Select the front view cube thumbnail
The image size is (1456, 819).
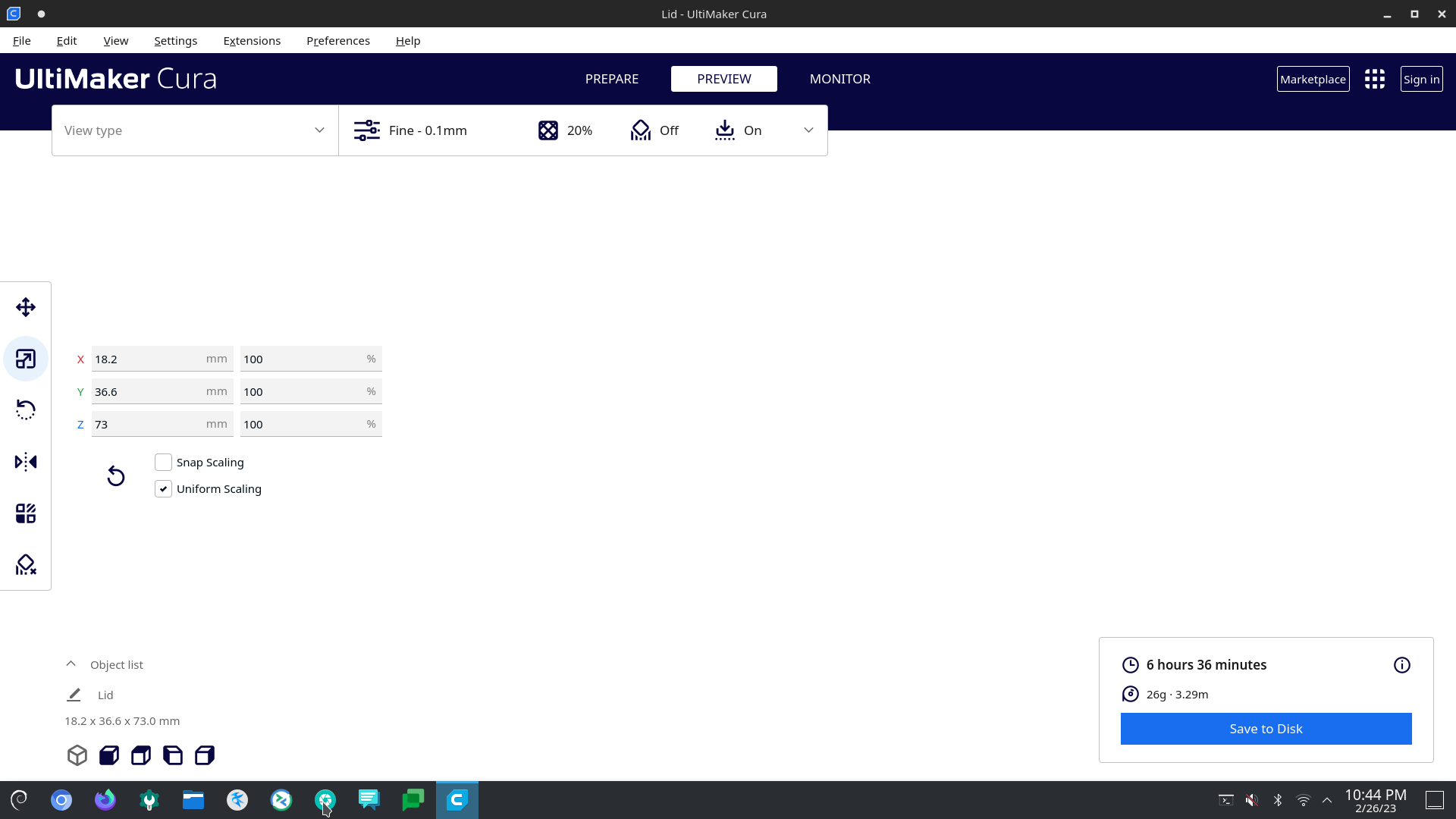click(x=108, y=755)
